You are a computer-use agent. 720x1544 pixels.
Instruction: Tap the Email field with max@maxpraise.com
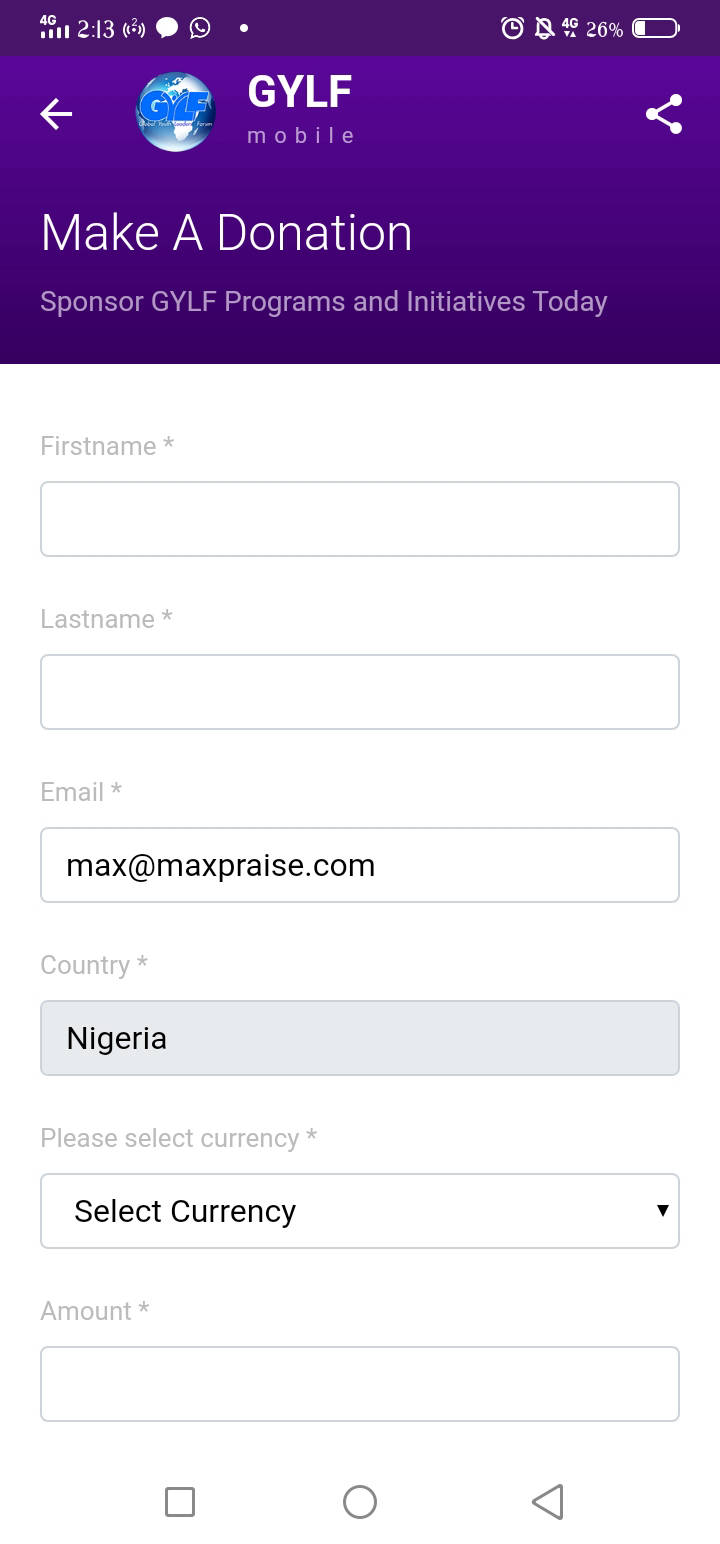[360, 865]
